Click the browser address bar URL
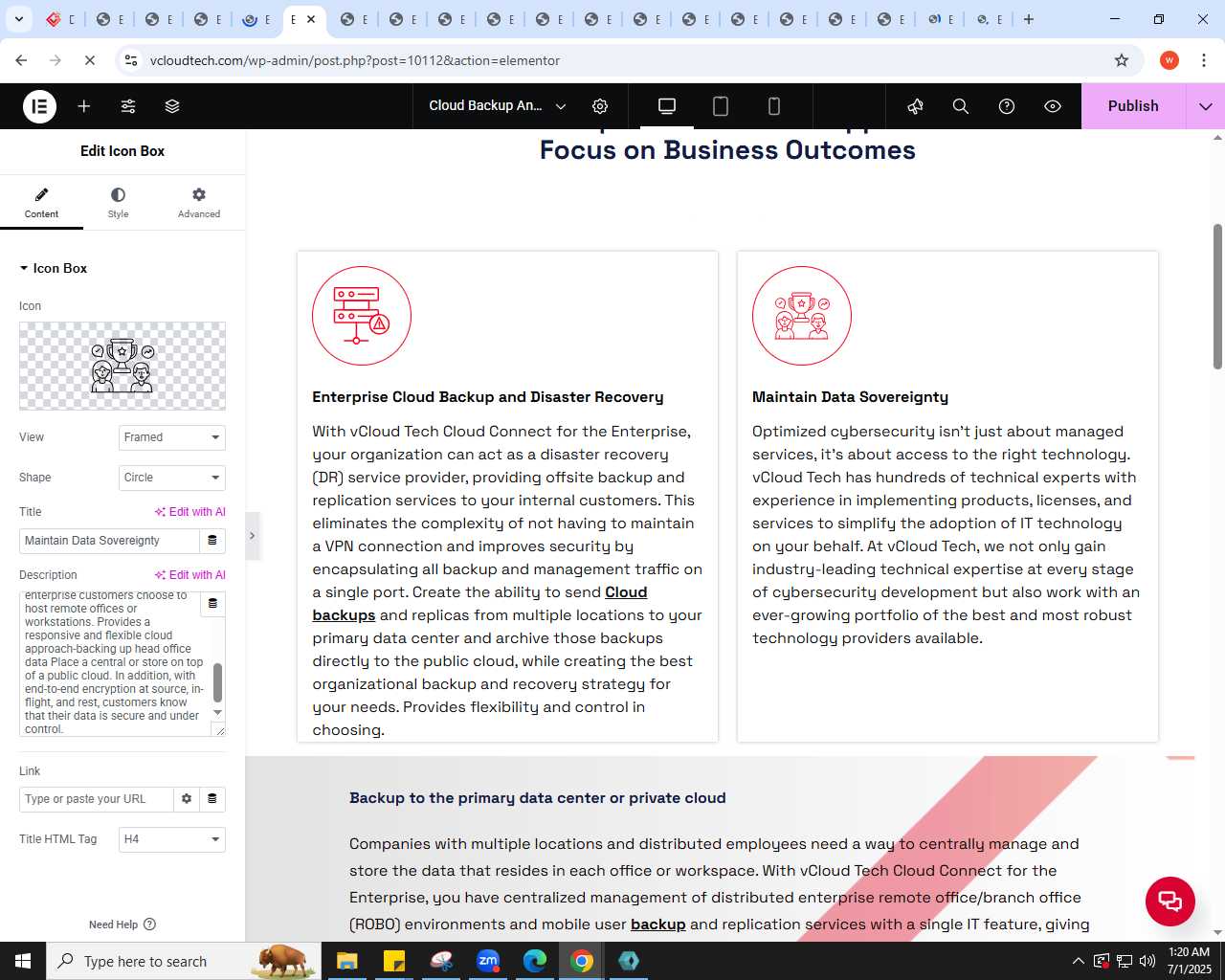Viewport: 1225px width, 980px height. tap(355, 60)
